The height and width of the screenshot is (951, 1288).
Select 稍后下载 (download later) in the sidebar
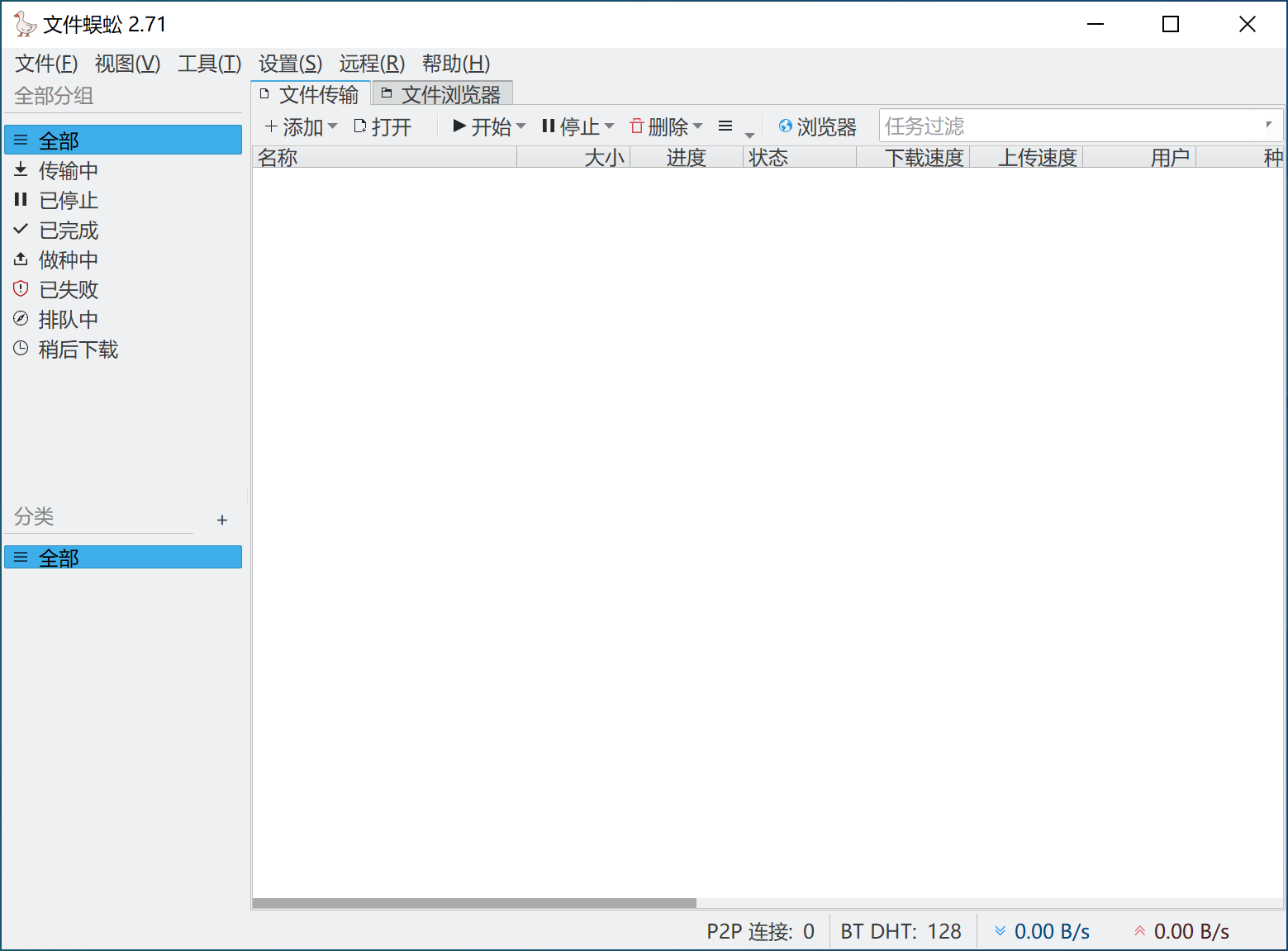(x=123, y=349)
